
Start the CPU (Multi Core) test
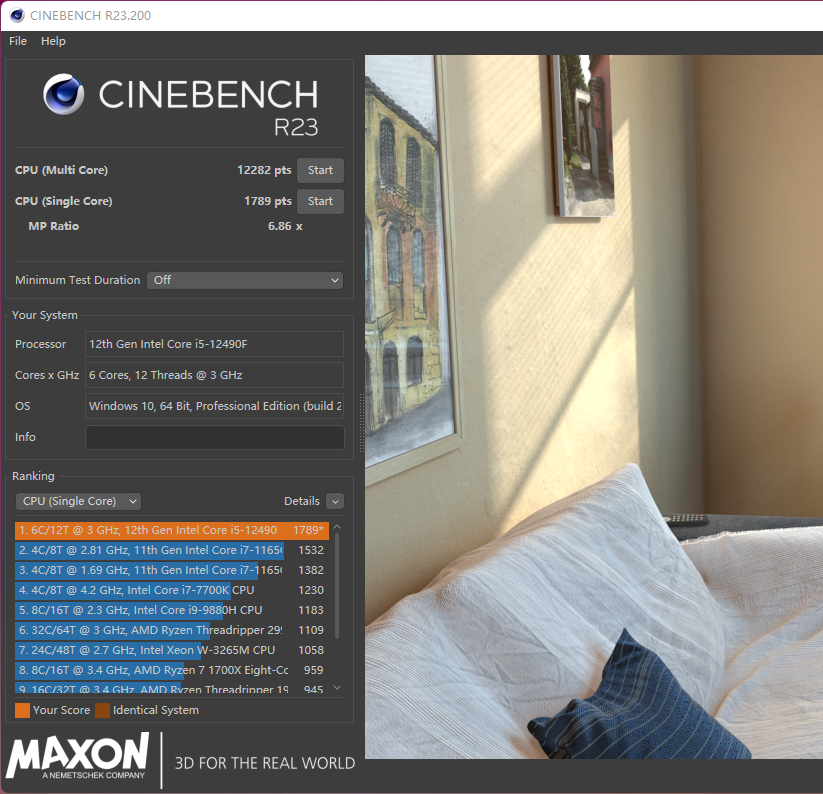(320, 170)
